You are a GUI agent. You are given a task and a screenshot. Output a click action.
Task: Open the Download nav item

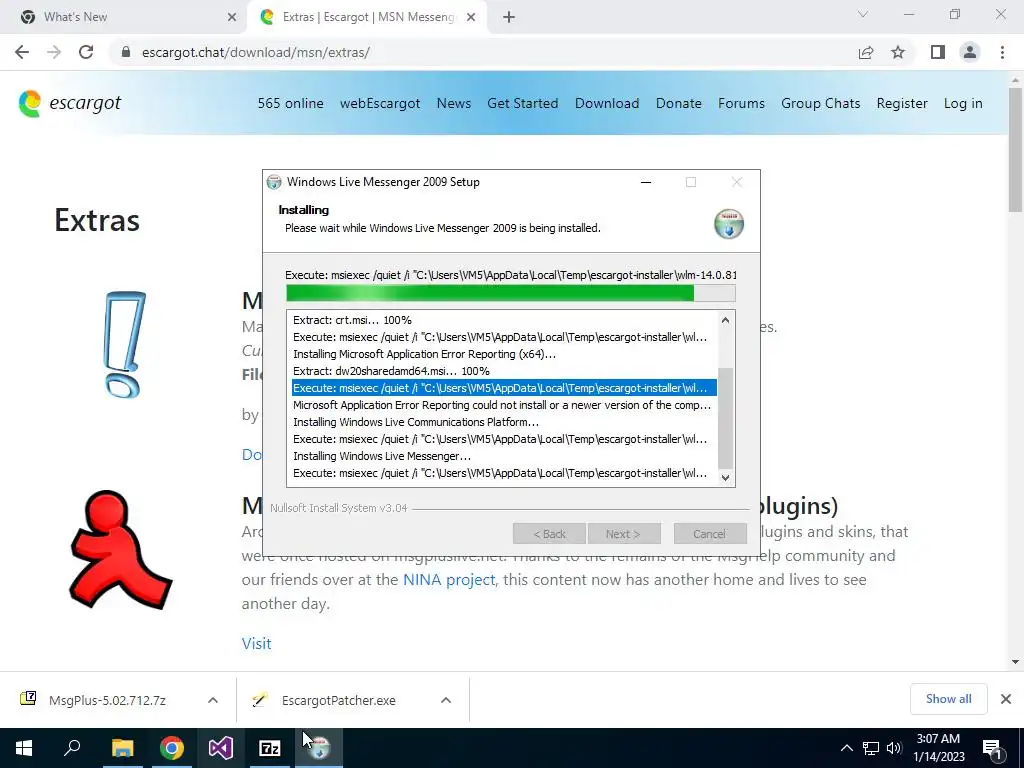tap(607, 103)
